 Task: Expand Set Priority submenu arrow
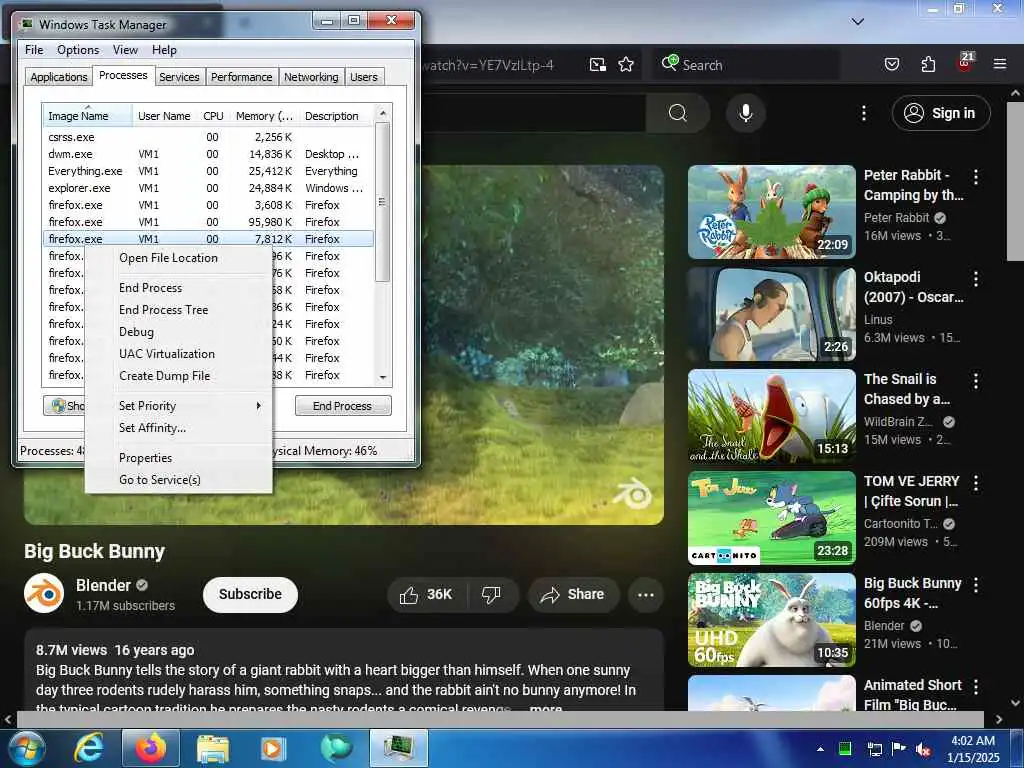coord(259,406)
